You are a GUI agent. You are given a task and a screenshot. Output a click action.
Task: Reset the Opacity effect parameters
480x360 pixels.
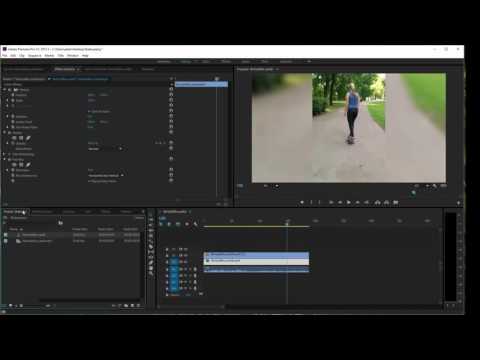(x=171, y=132)
